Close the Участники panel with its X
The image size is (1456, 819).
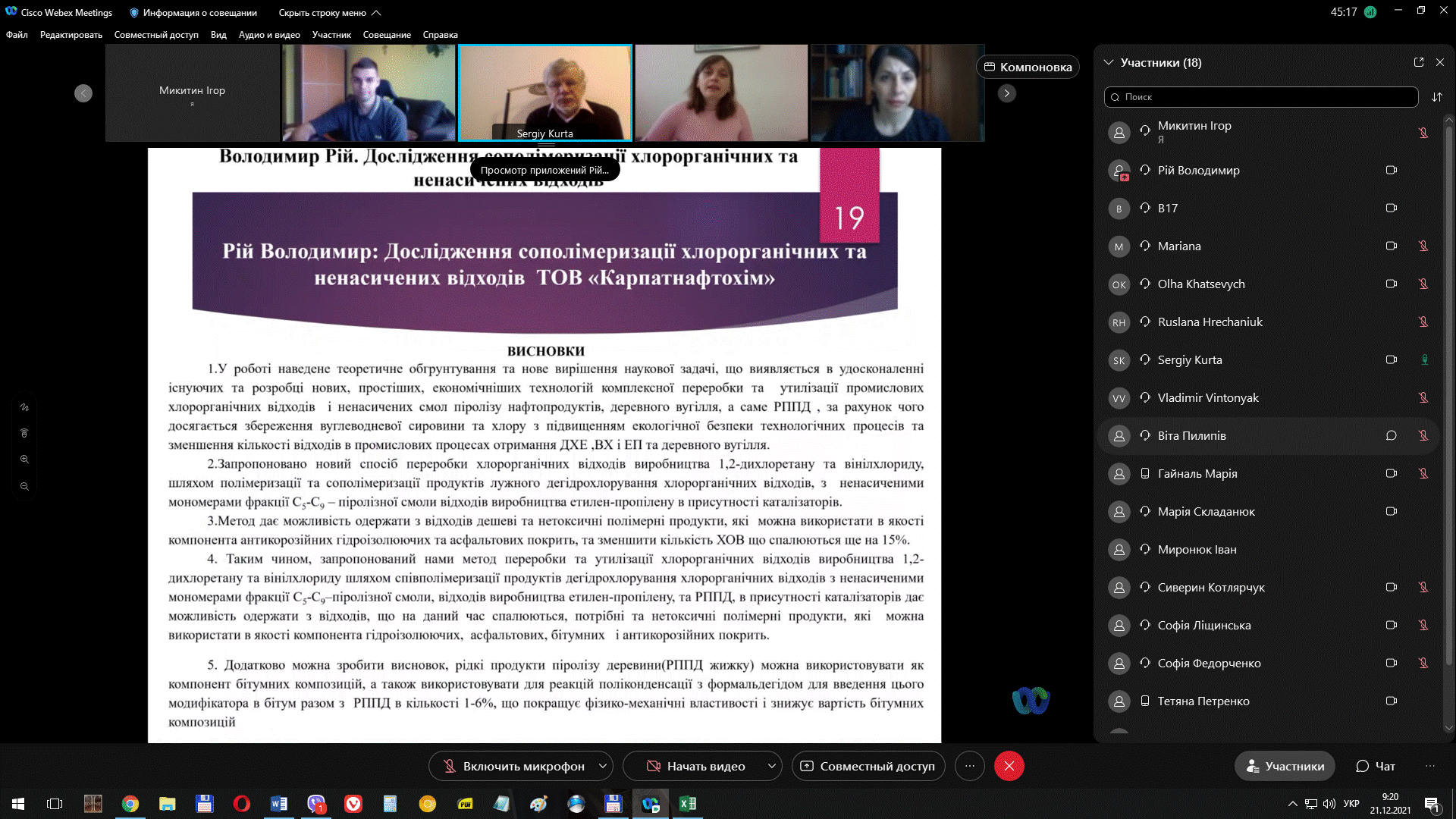pos(1440,62)
